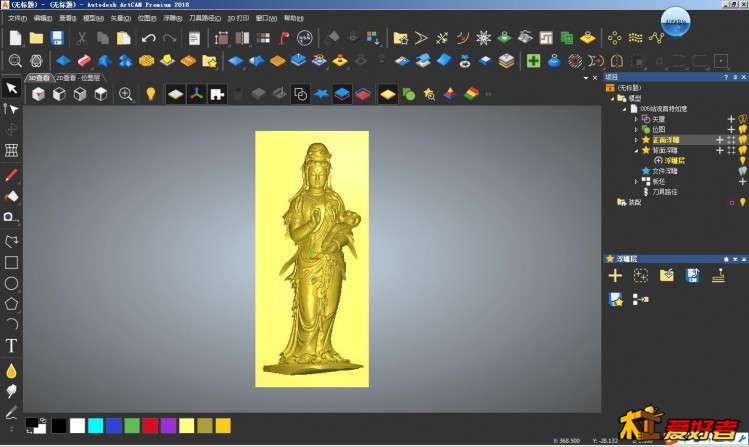This screenshot has height=447, width=749.
Task: Choose the Text tool (T)
Action: (x=11, y=345)
